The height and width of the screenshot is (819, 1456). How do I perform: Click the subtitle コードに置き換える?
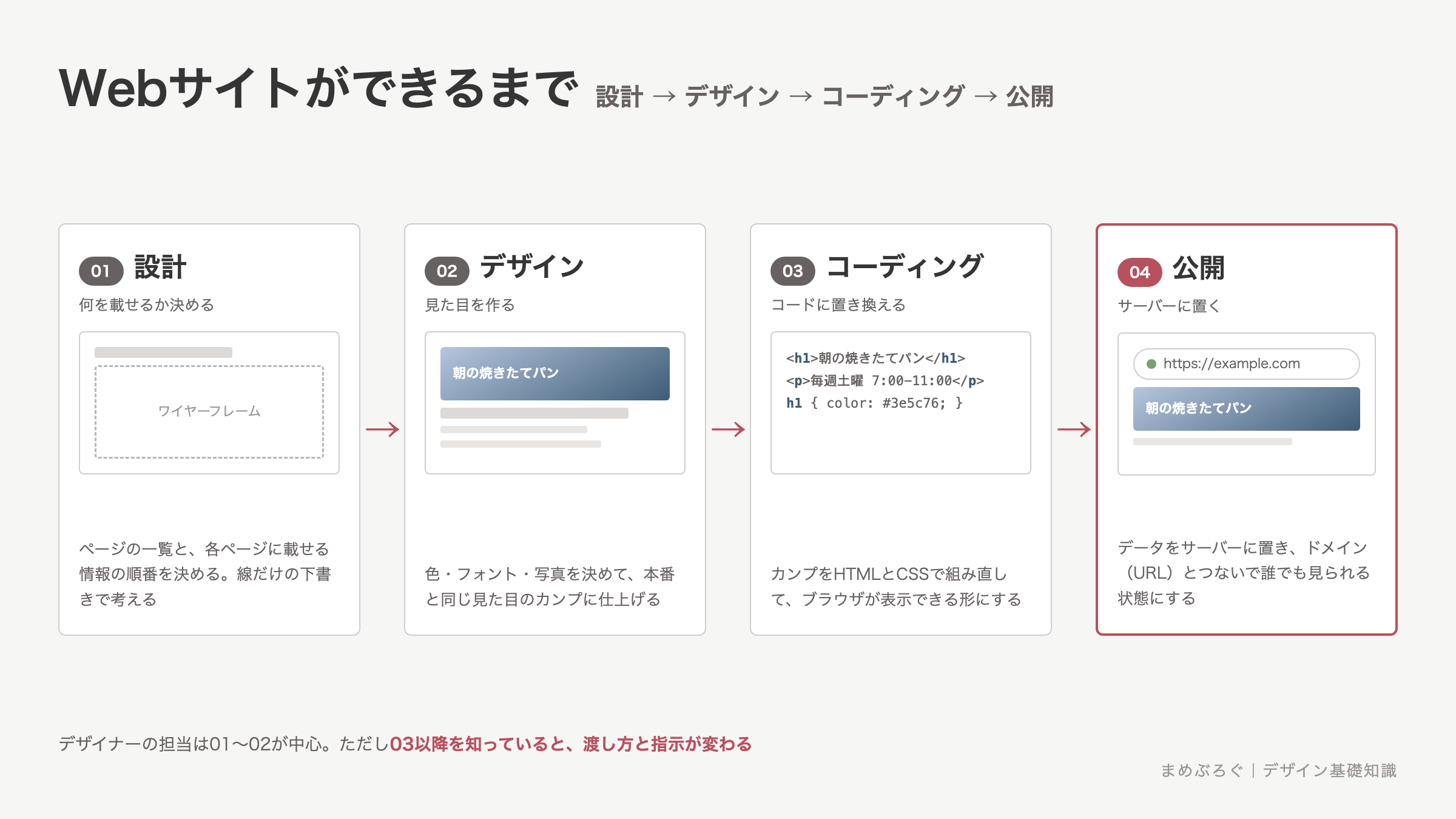click(x=838, y=305)
